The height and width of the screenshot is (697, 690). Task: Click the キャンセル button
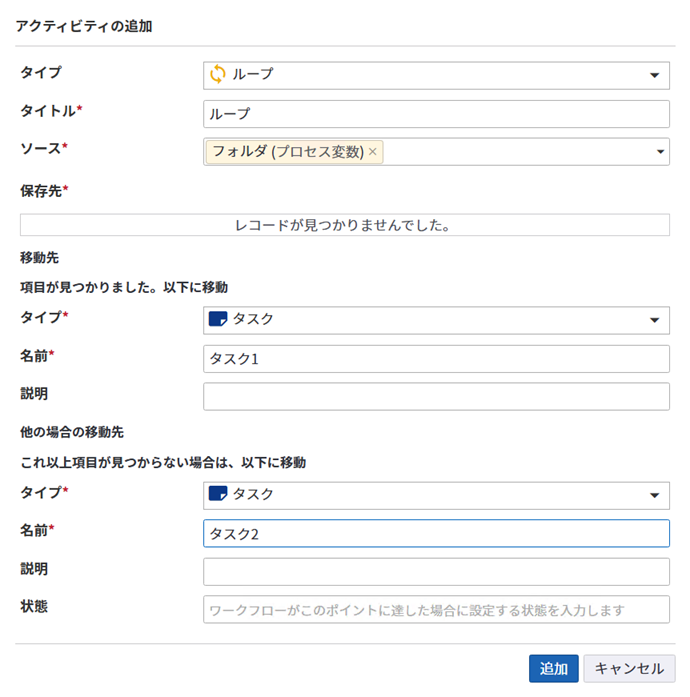pyautogui.click(x=629, y=669)
